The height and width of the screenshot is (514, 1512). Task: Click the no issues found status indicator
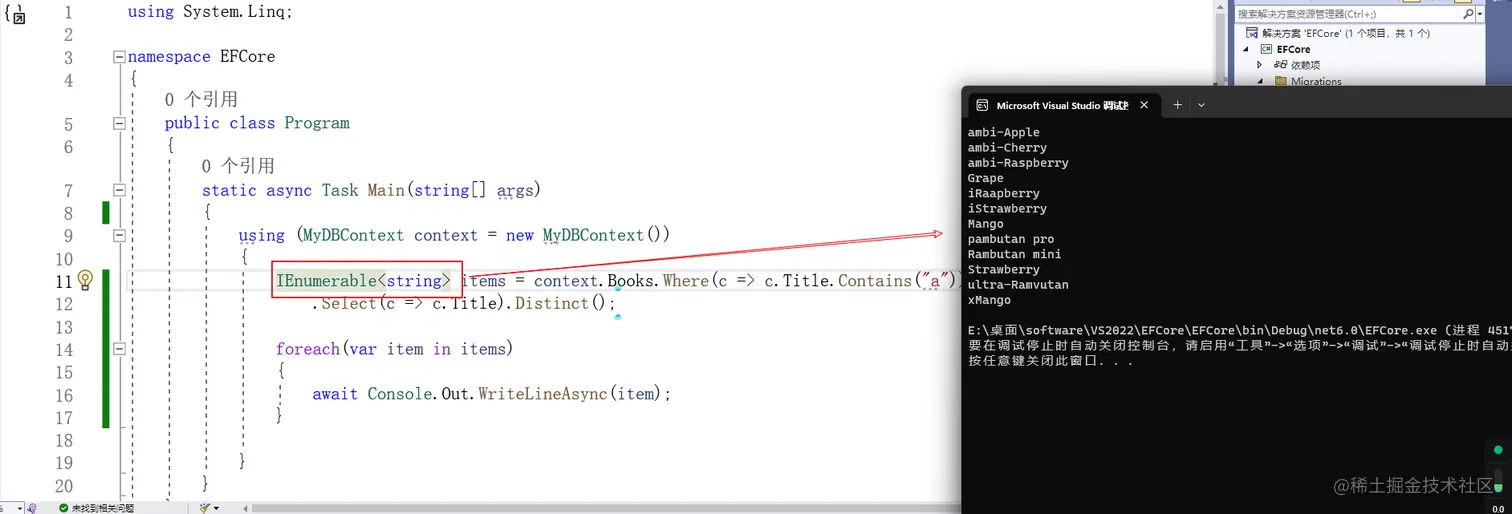(x=96, y=508)
